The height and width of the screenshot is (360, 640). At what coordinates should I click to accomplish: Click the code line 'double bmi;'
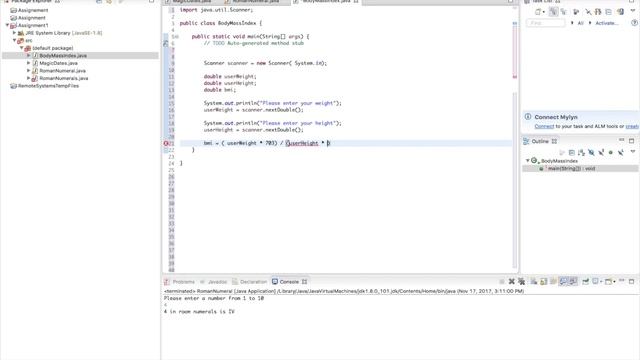220,90
